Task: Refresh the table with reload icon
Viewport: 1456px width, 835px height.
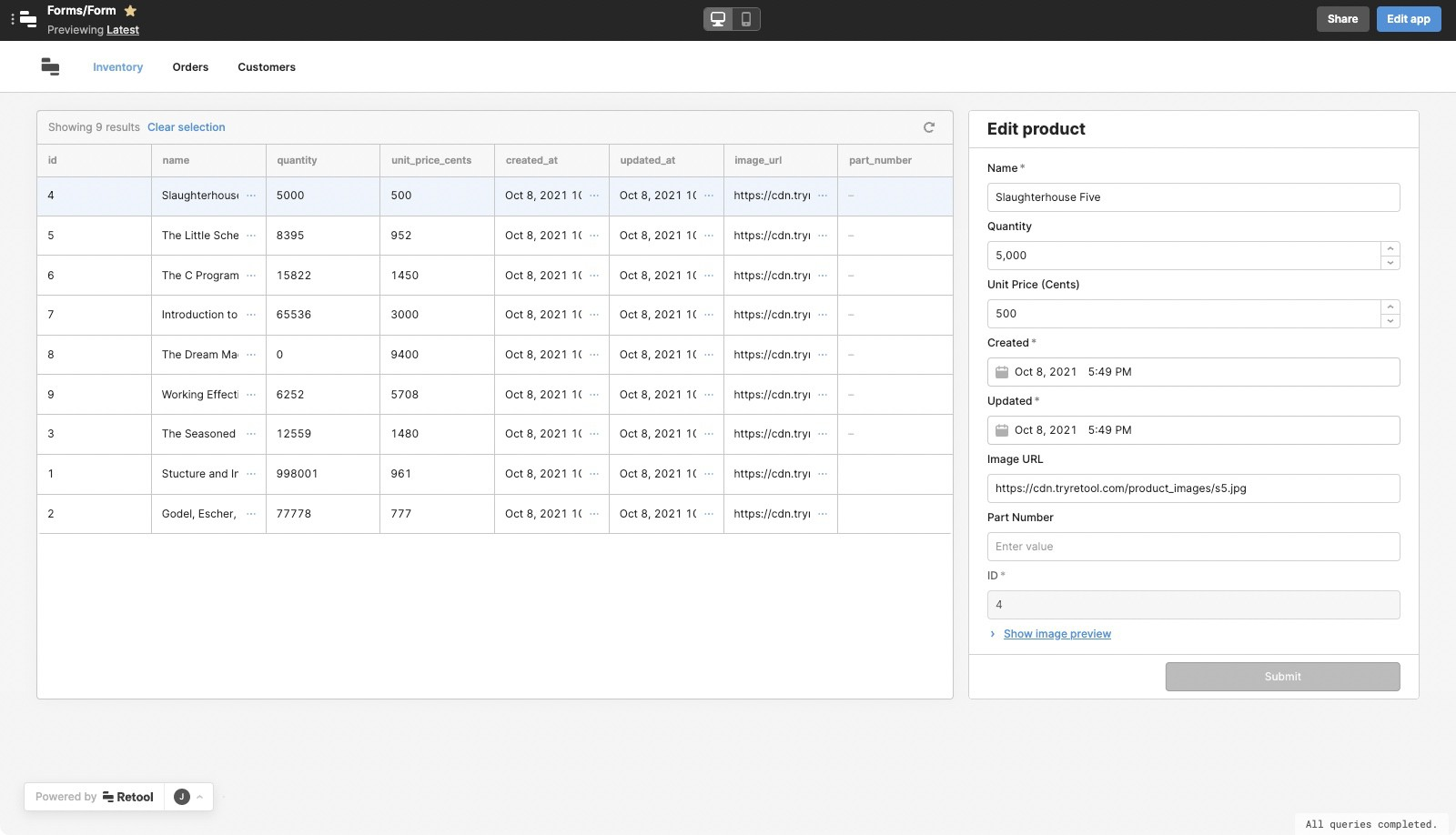Action: click(929, 127)
